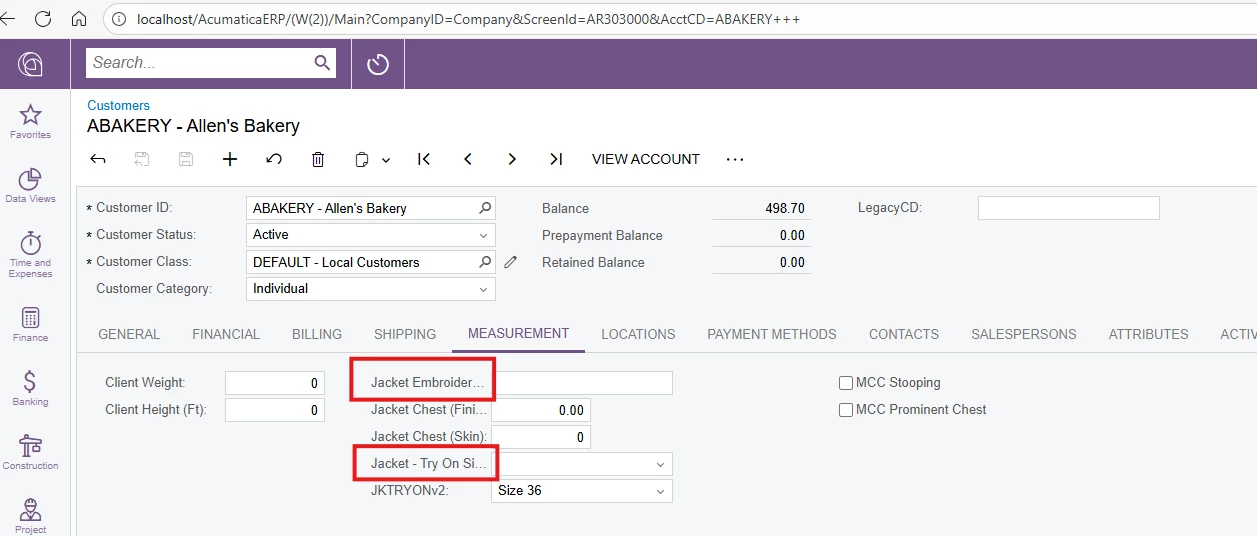View site information icon in address bar
Image resolution: width=1257 pixels, height=536 pixels.
119,19
